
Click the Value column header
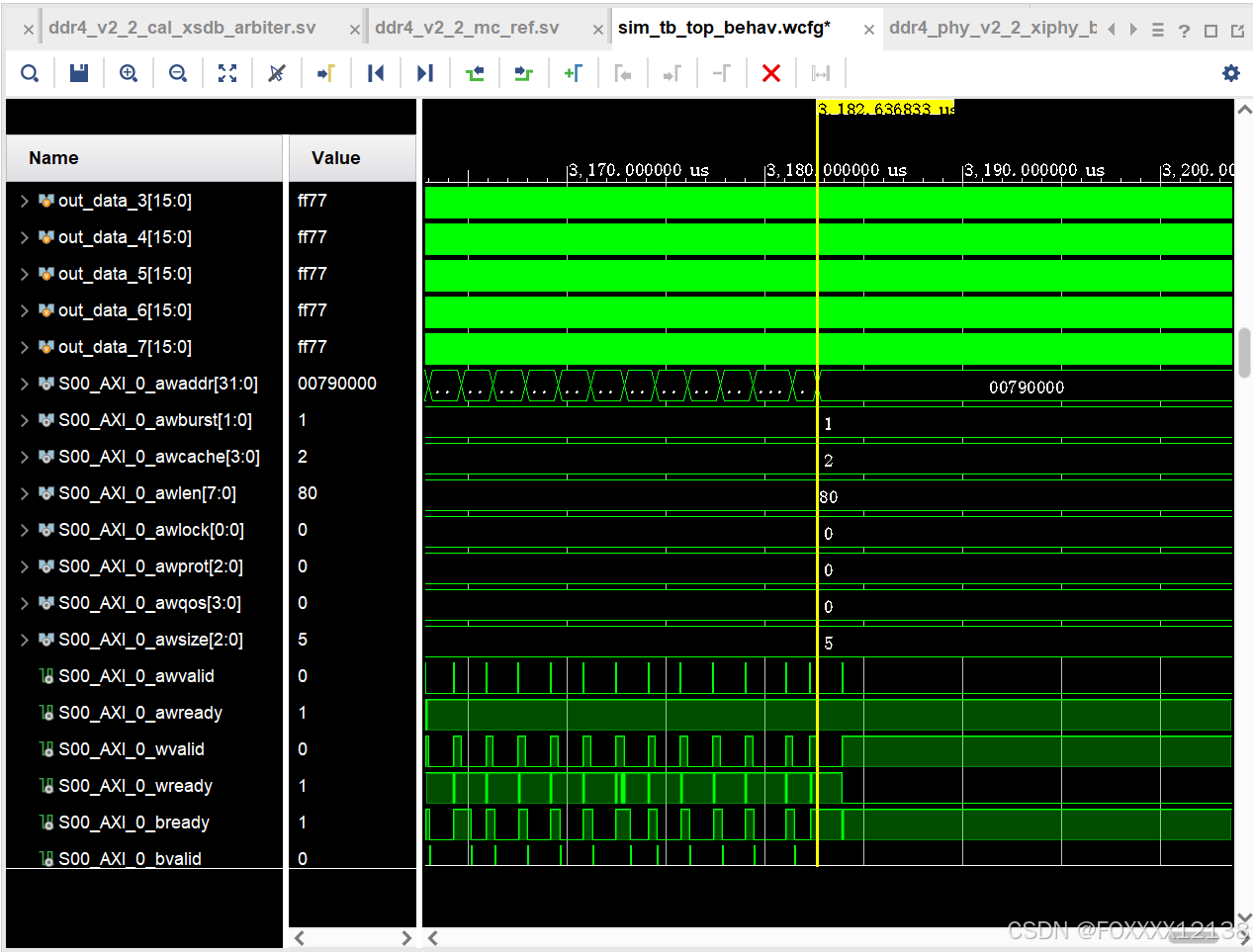pyautogui.click(x=336, y=158)
